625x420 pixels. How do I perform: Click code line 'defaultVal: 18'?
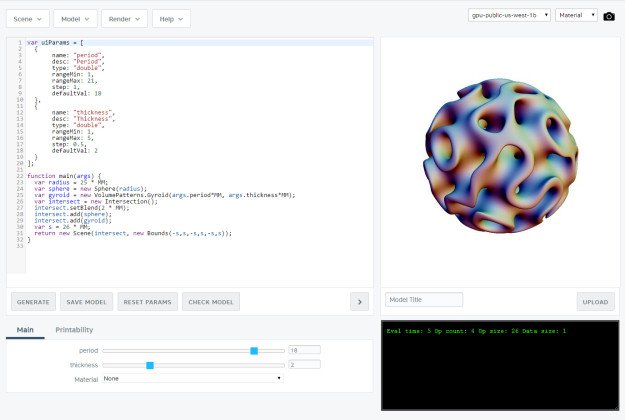click(76, 93)
